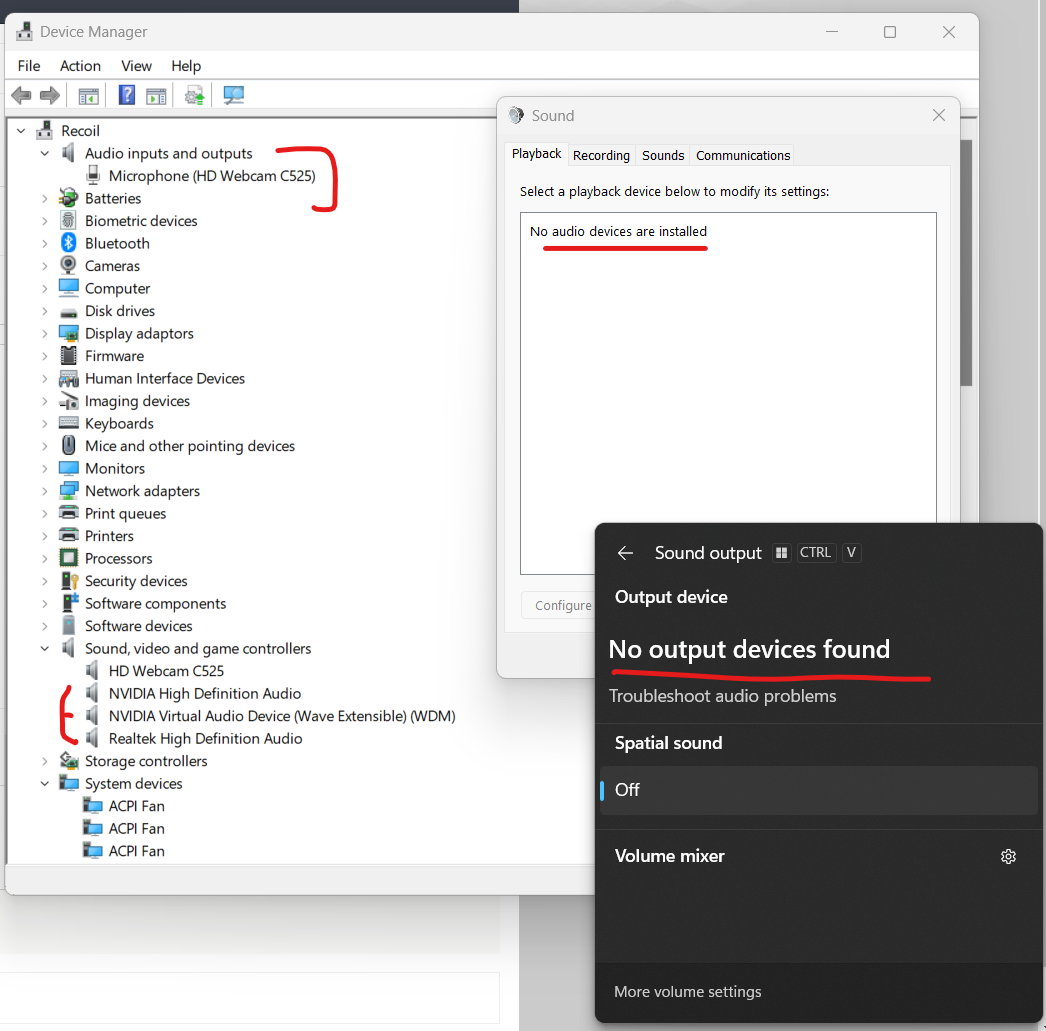Click the Monitors category icon
1046x1031 pixels.
pyautogui.click(x=68, y=468)
